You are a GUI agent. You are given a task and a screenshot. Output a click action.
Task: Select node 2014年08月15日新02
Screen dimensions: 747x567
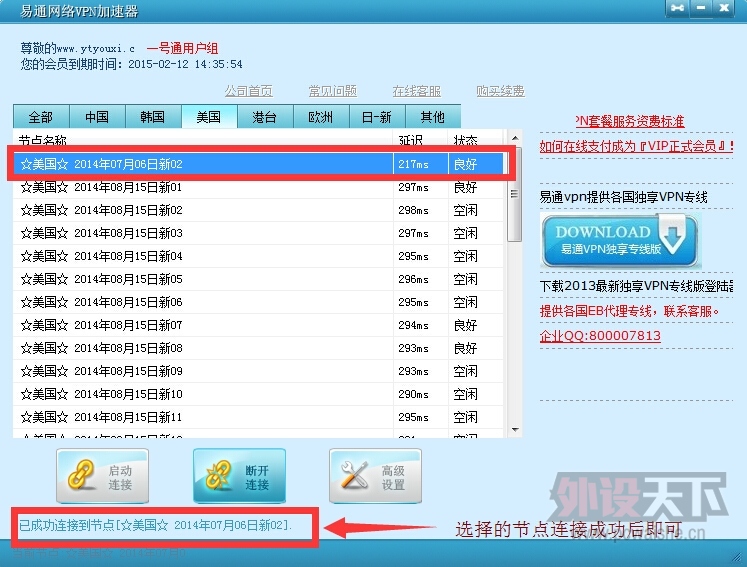258,210
